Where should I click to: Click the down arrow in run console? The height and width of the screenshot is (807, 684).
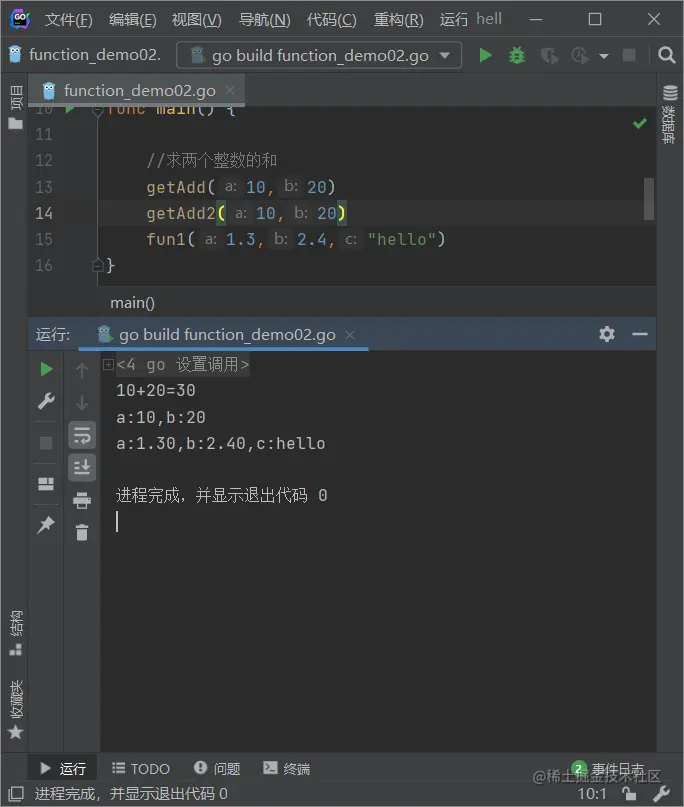coord(82,402)
